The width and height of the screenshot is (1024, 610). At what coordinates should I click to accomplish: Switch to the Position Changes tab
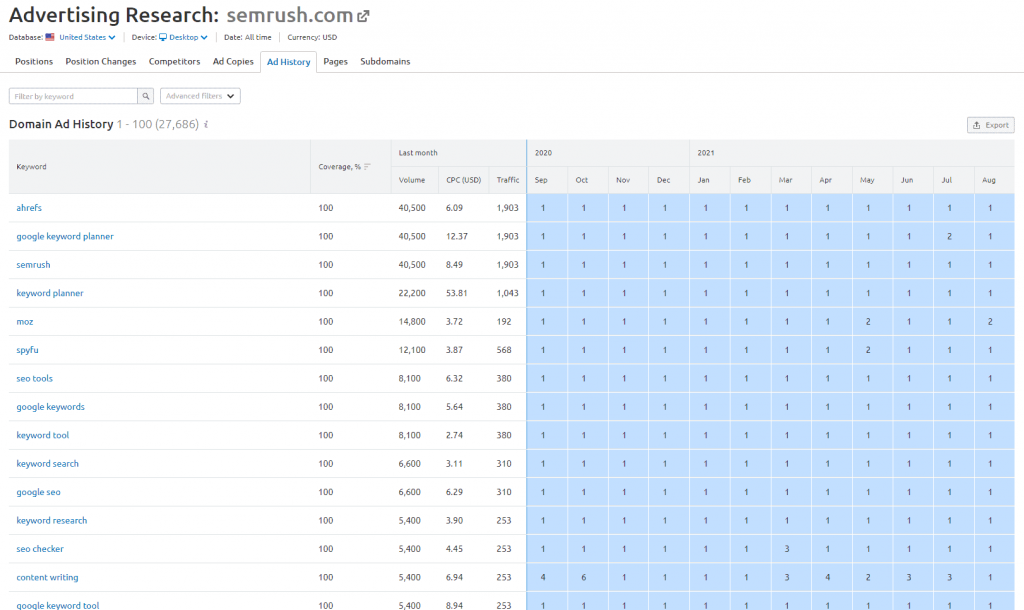(101, 61)
